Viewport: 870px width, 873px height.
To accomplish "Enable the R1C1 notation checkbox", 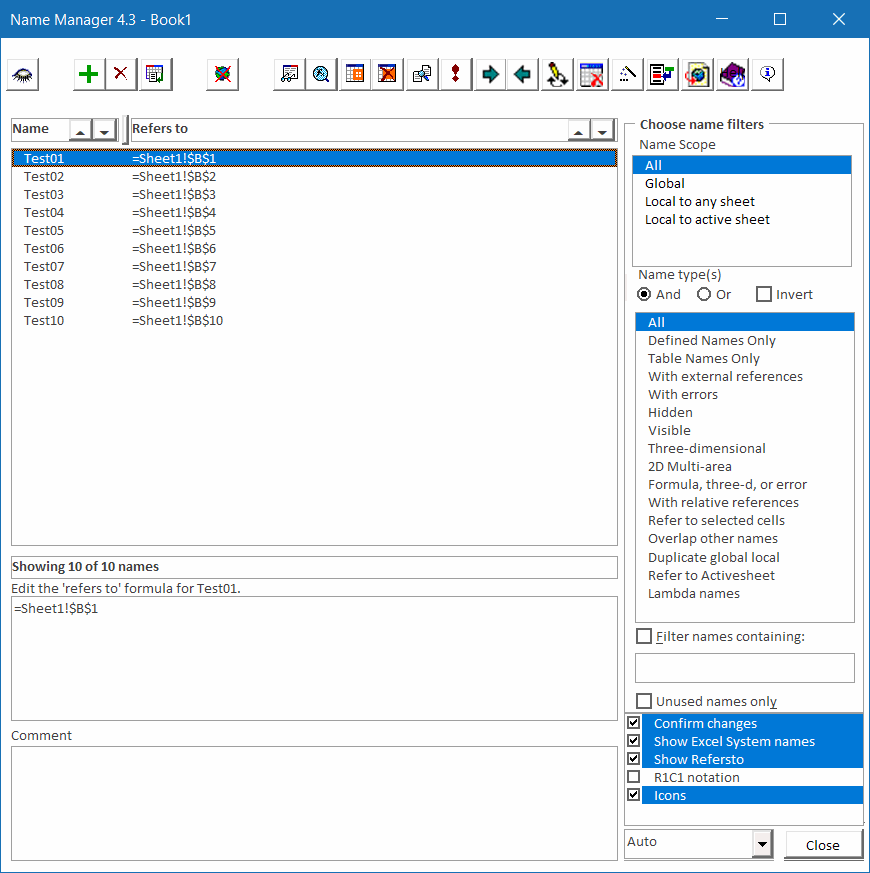I will coord(633,777).
